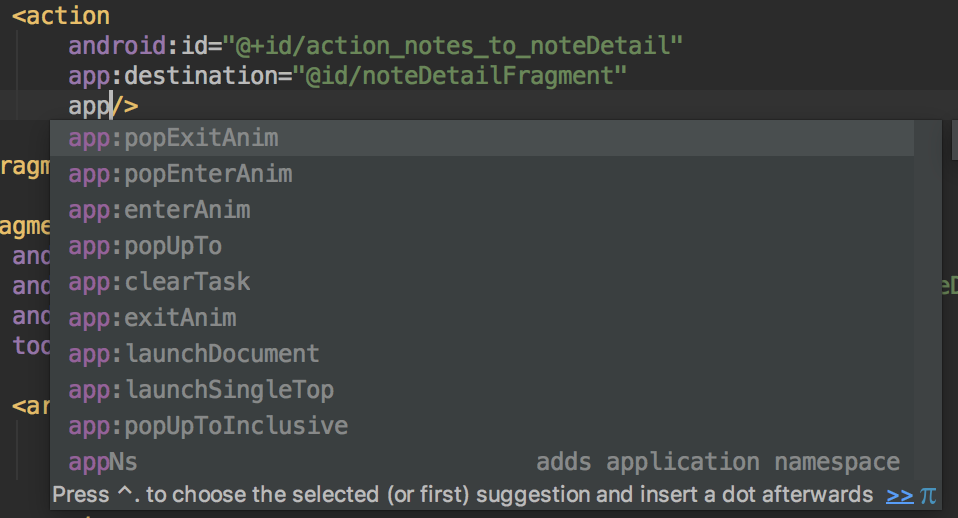Click the pi icon in completion footer

coord(927,495)
